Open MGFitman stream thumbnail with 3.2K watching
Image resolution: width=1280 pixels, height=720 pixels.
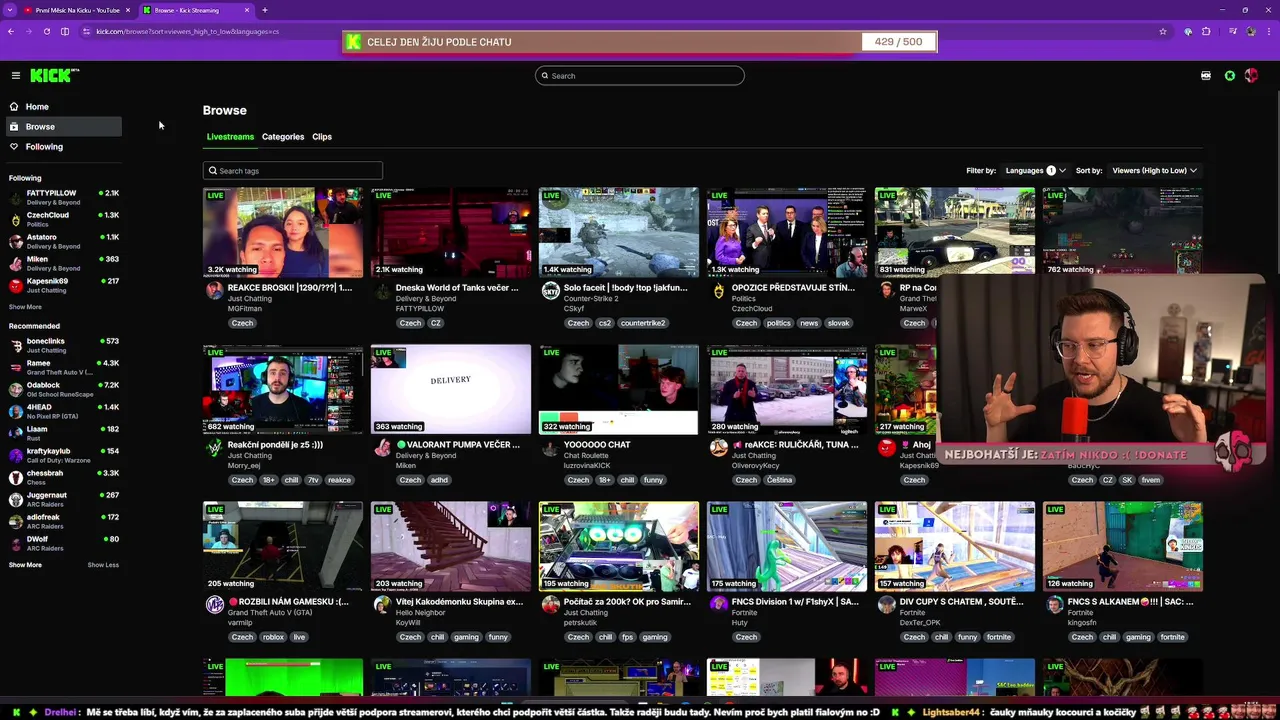[x=283, y=232]
